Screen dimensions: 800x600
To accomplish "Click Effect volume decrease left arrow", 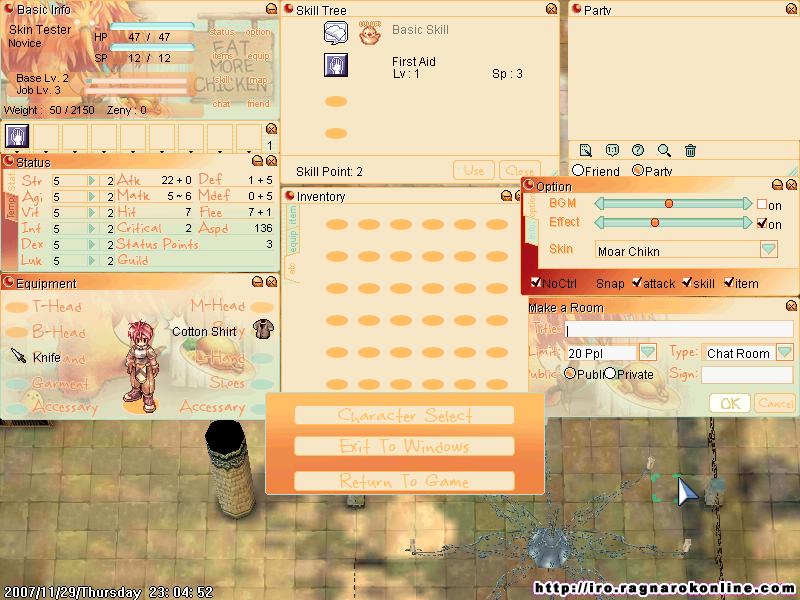I will [x=599, y=222].
